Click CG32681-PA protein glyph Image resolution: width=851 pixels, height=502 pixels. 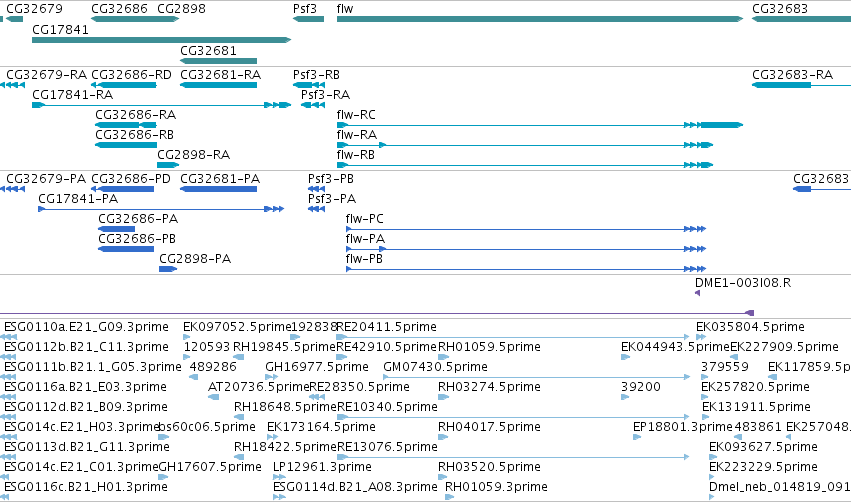coord(218,189)
